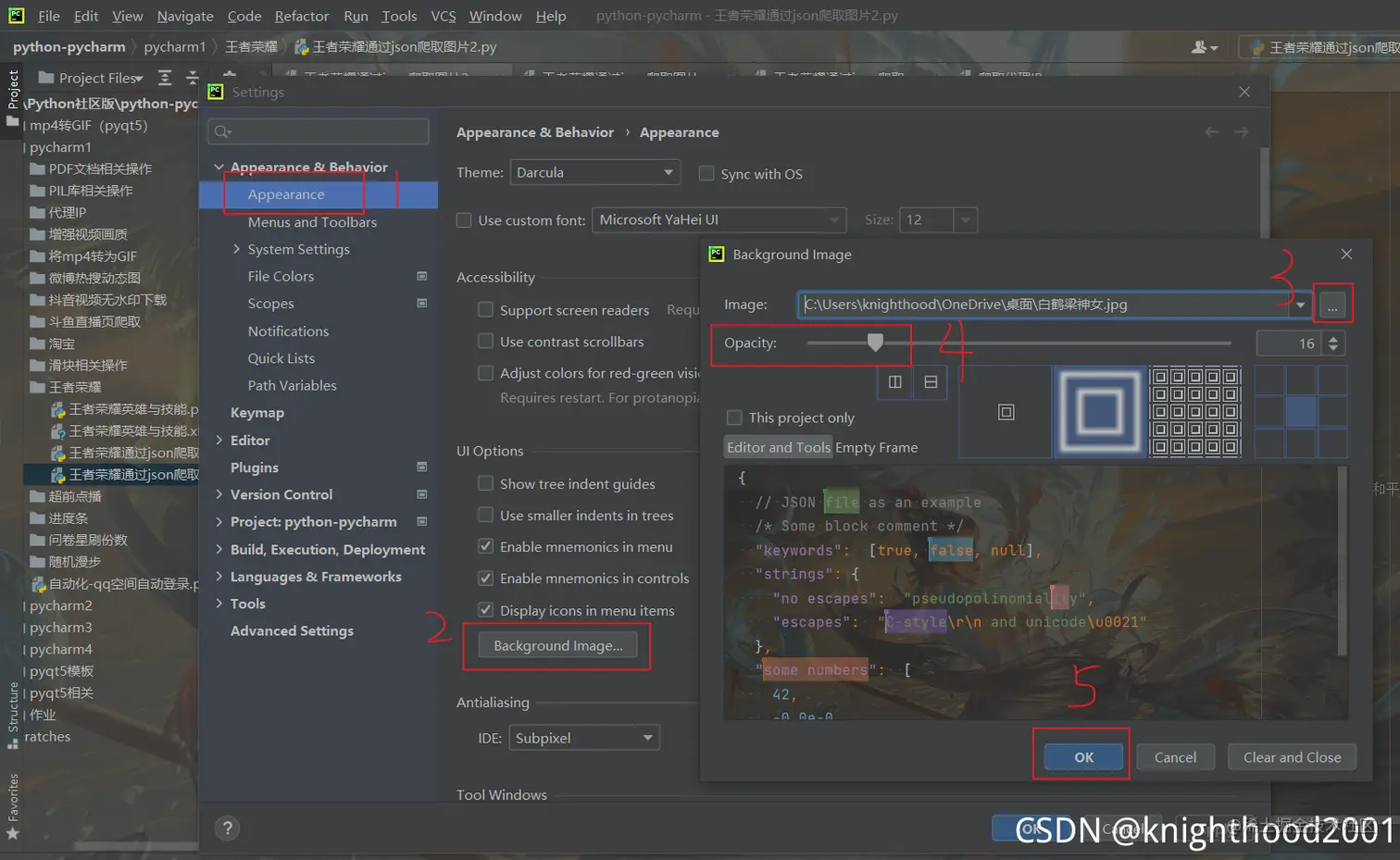The width and height of the screenshot is (1400, 860).
Task: Check Support screen readers
Action: point(485,309)
